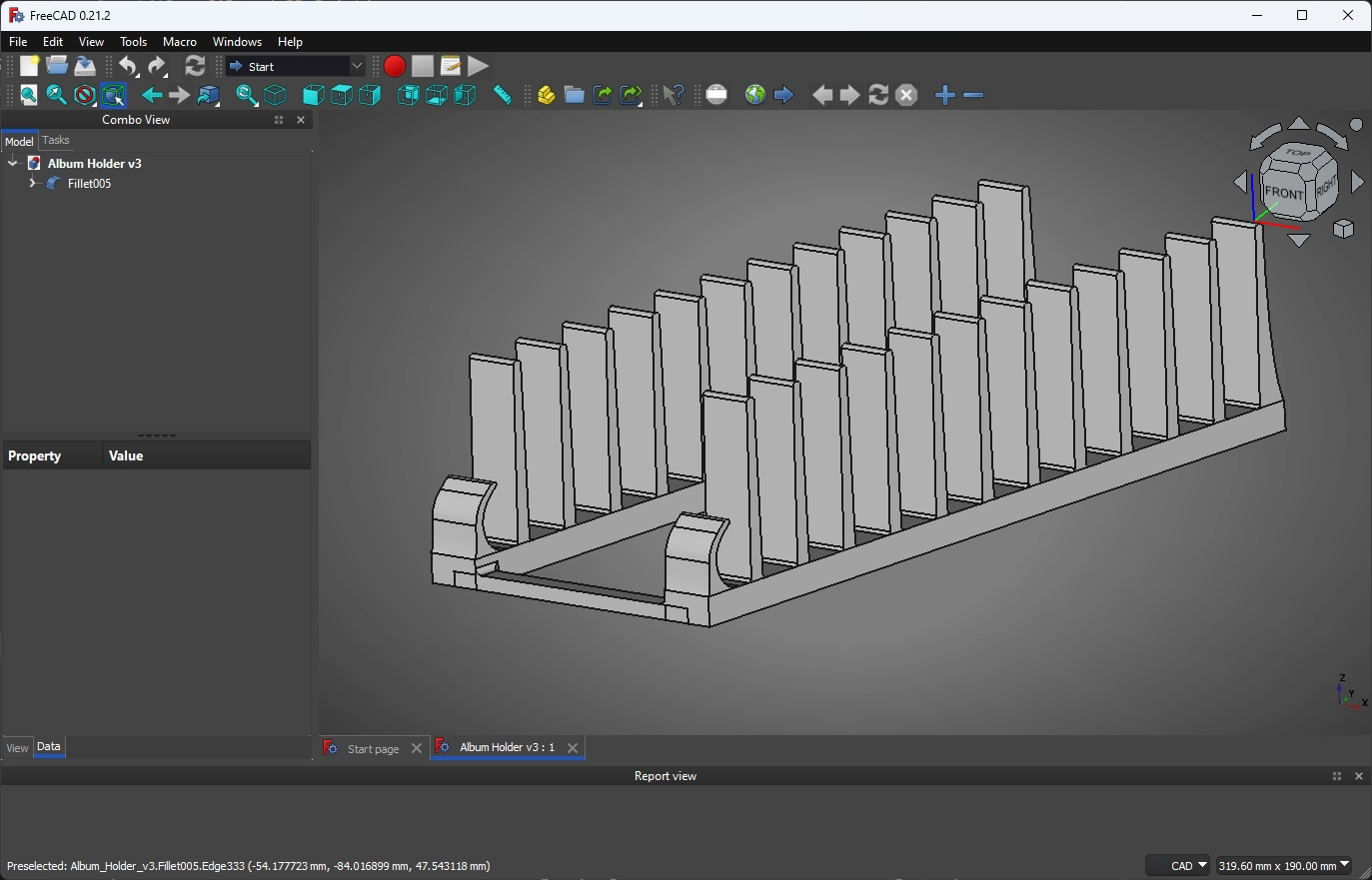
Task: Fit all content in the view
Action: coord(29,95)
